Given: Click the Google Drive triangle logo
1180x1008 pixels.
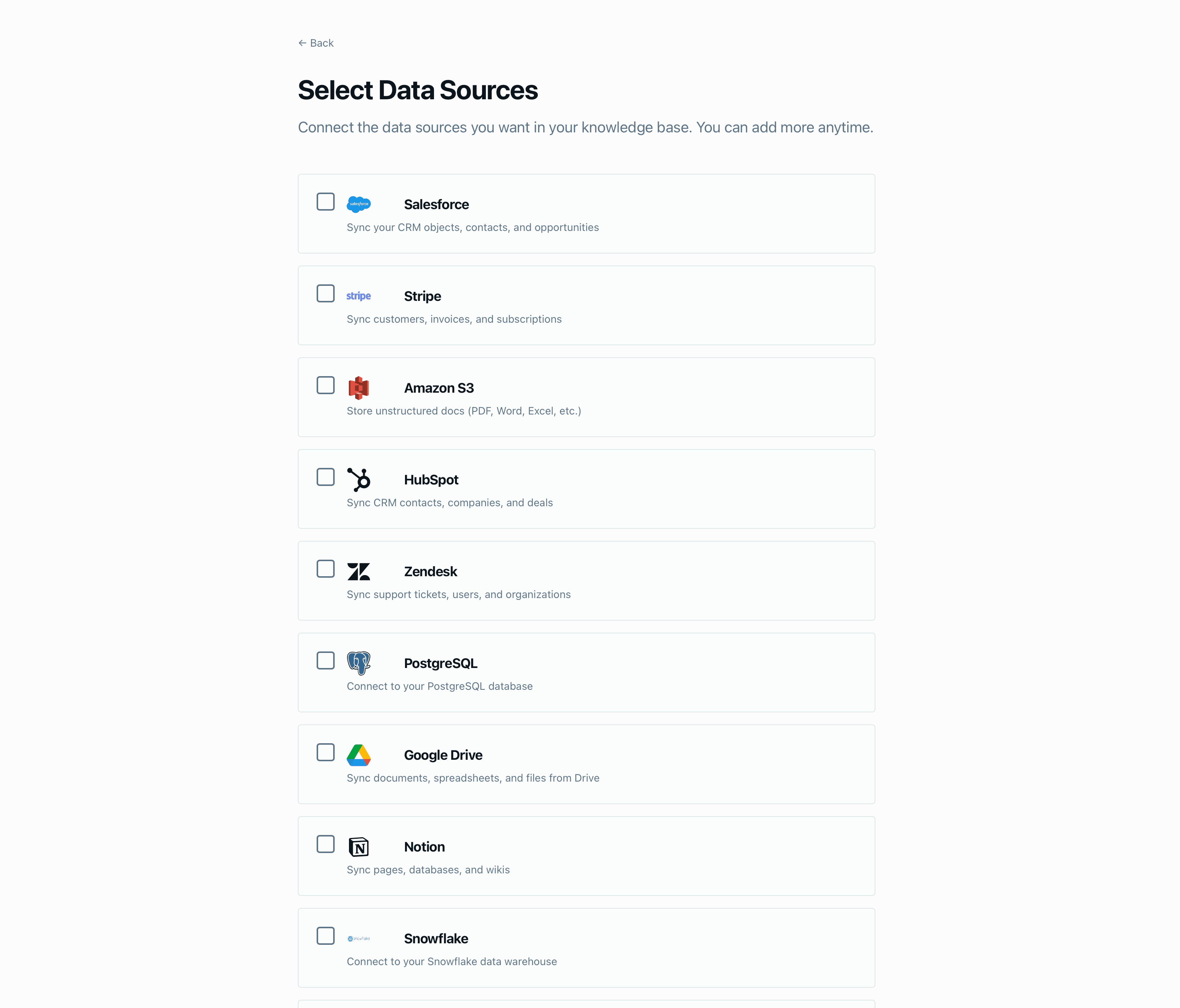Looking at the screenshot, I should pyautogui.click(x=359, y=754).
